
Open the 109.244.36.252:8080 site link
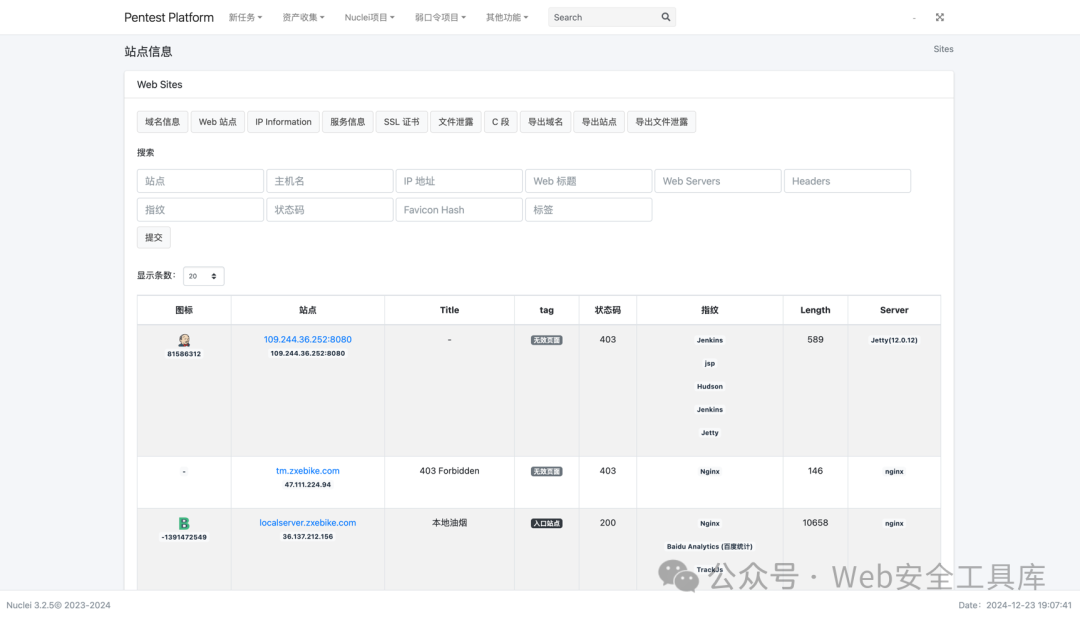point(308,340)
